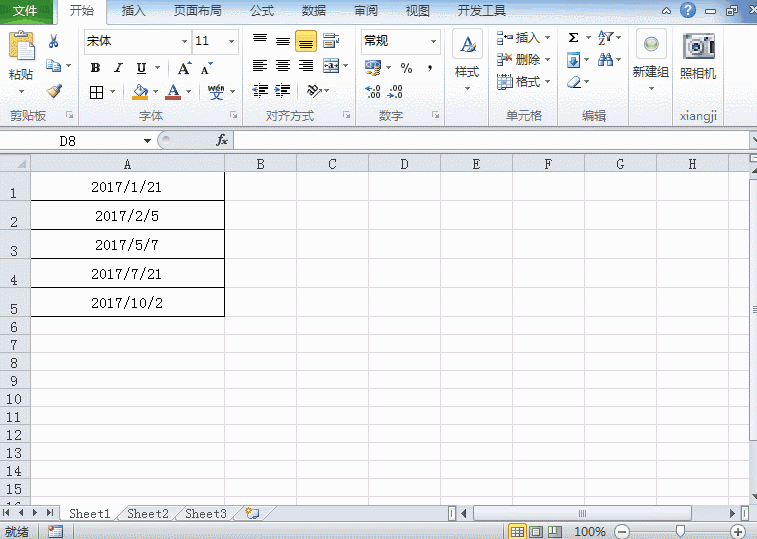The width and height of the screenshot is (757, 539).
Task: Toggle bottom vertical alignment
Action: pos(306,41)
